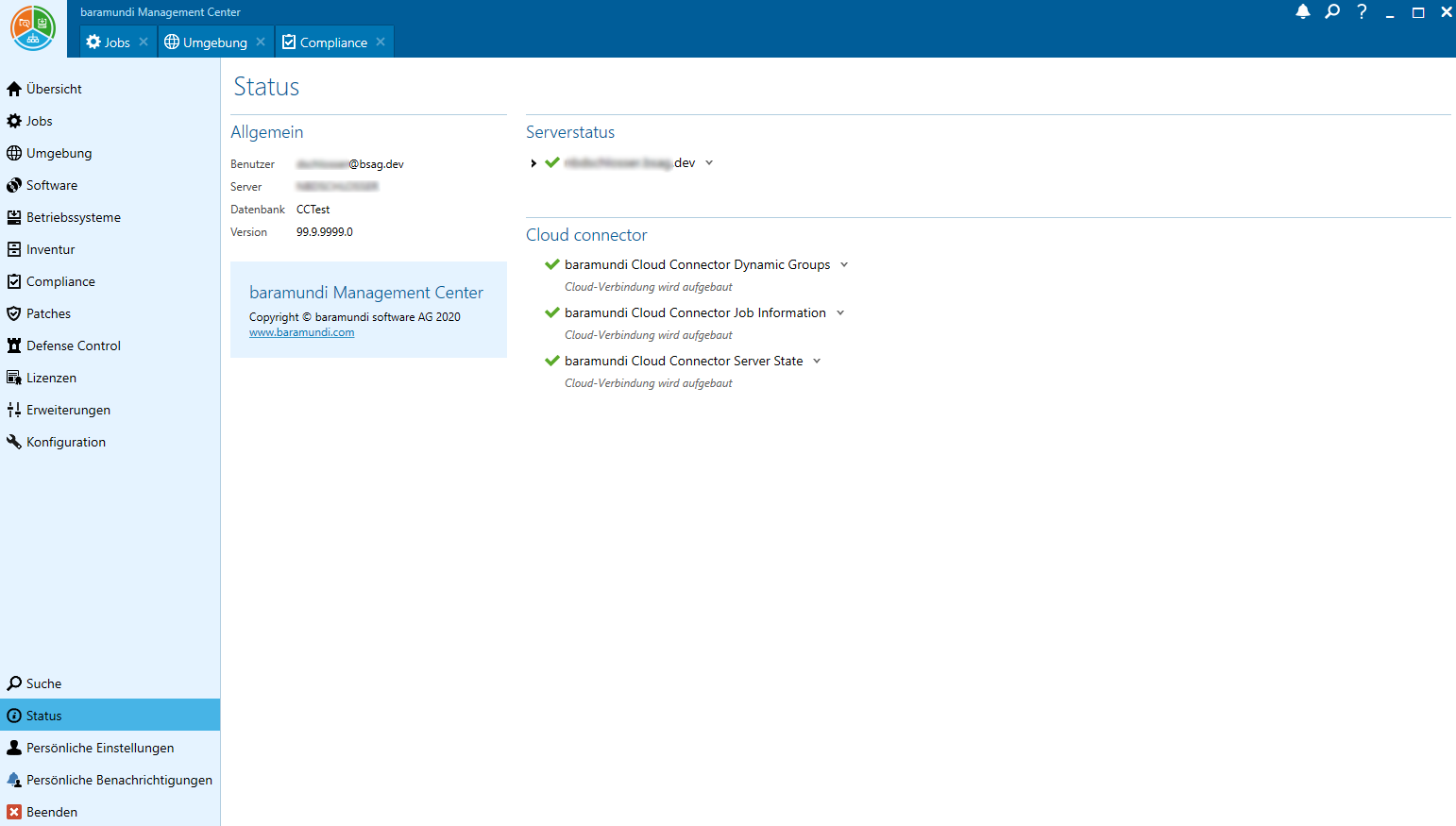Open Persönliche Einstellungen
Screen dimensions: 1456x826
pyautogui.click(x=99, y=748)
